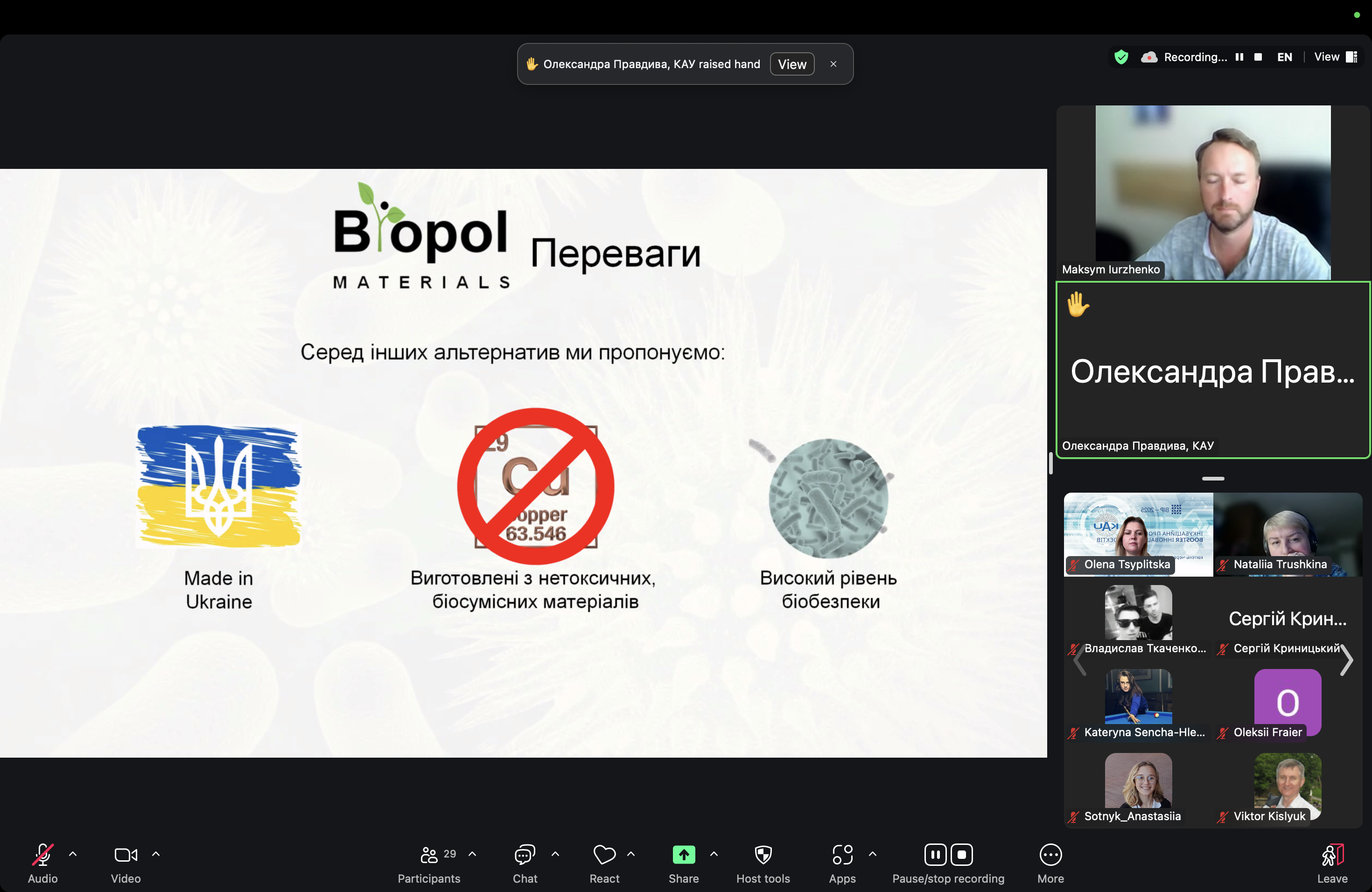The height and width of the screenshot is (892, 1372).
Task: Open the React heart menu
Action: (x=604, y=863)
